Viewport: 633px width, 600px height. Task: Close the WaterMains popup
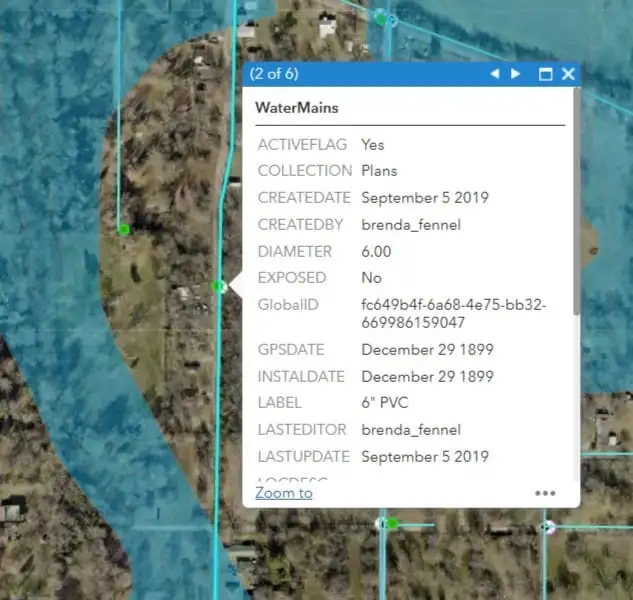pyautogui.click(x=568, y=74)
